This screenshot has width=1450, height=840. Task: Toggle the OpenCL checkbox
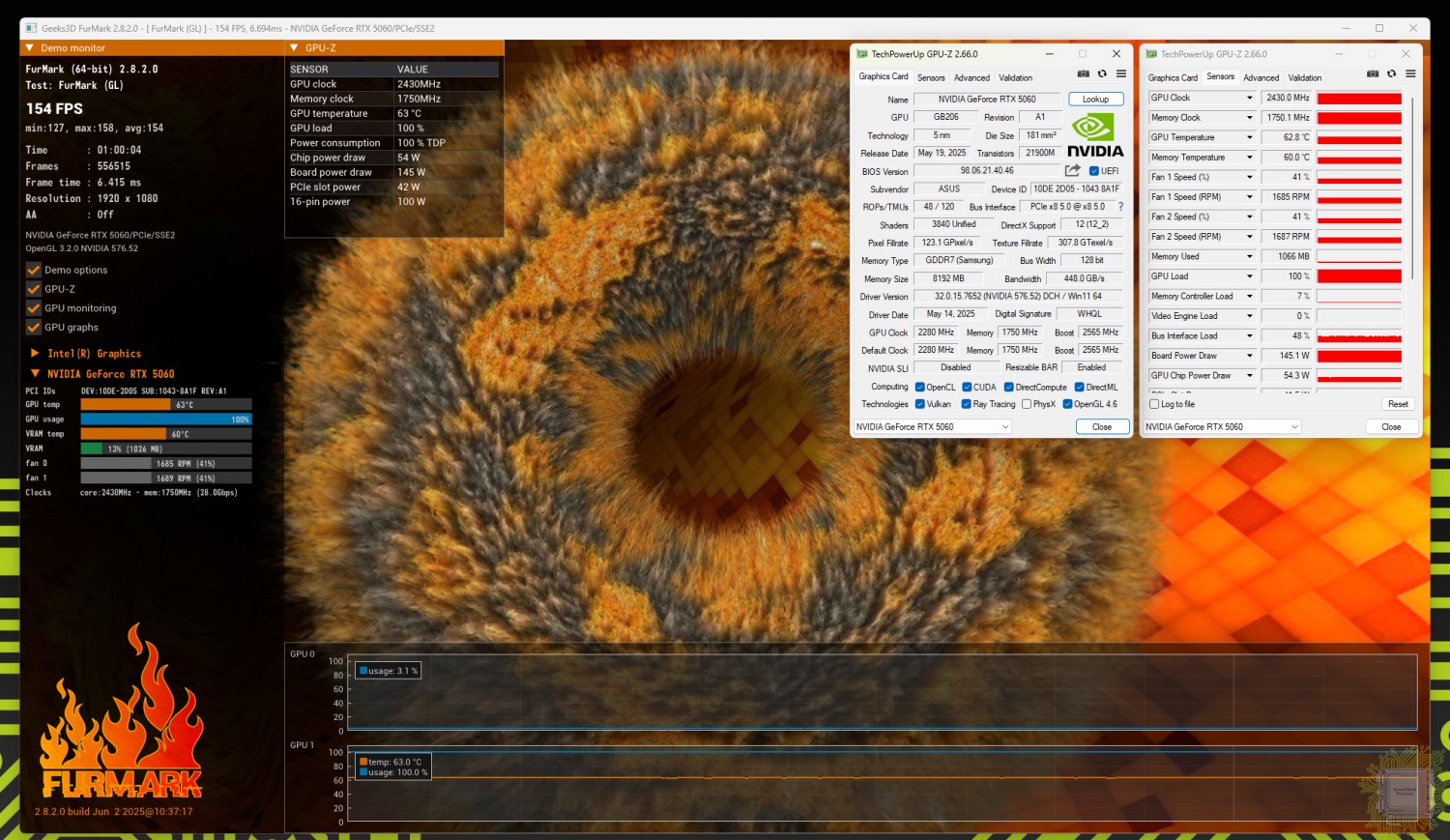click(920, 387)
